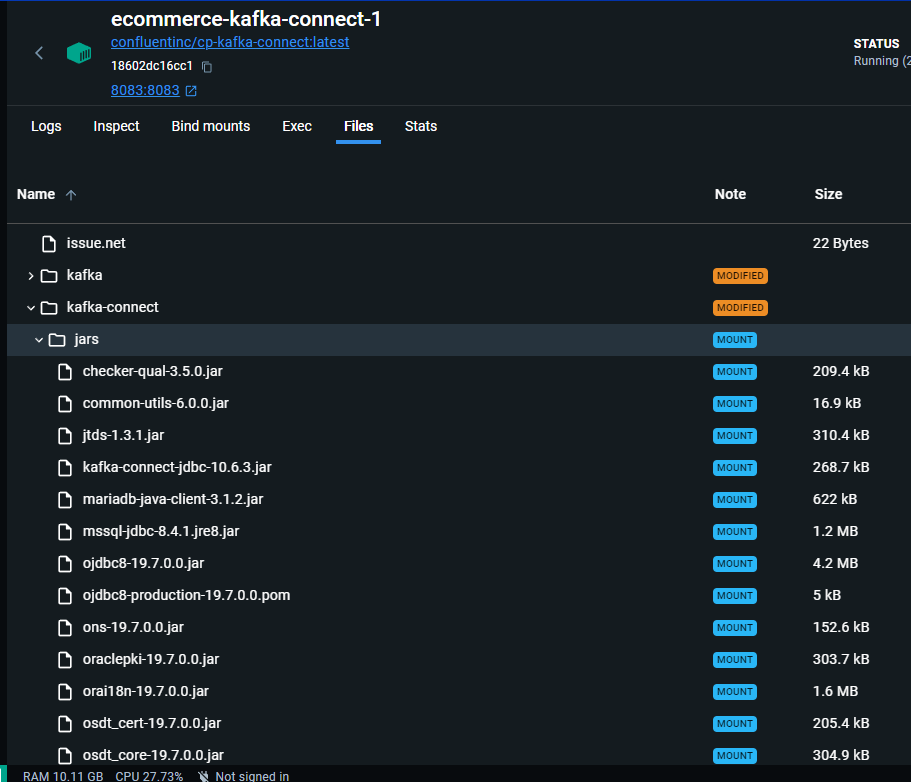Click the teal container icon
911x782 pixels.
[79, 53]
